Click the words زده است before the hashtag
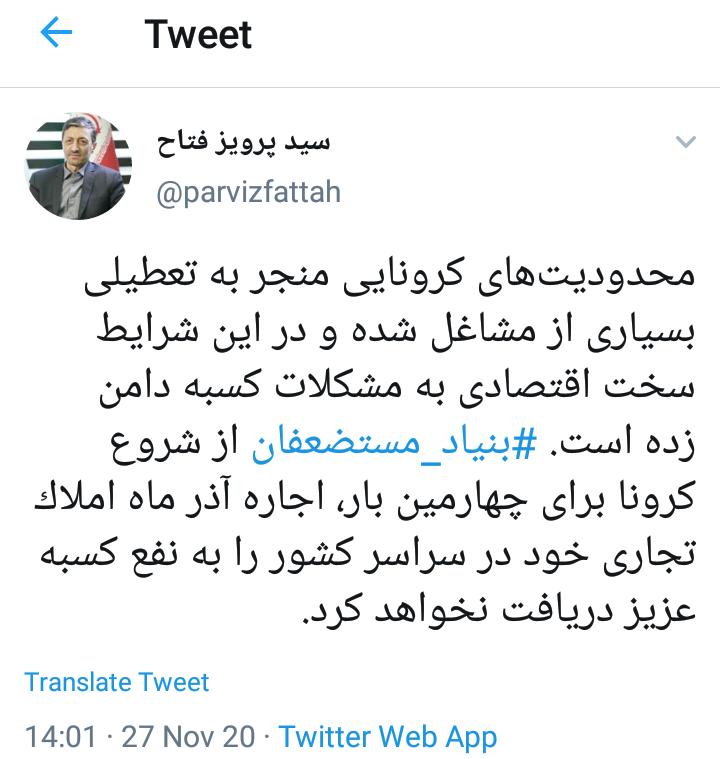Image resolution: width=720 pixels, height=759 pixels. (x=623, y=444)
